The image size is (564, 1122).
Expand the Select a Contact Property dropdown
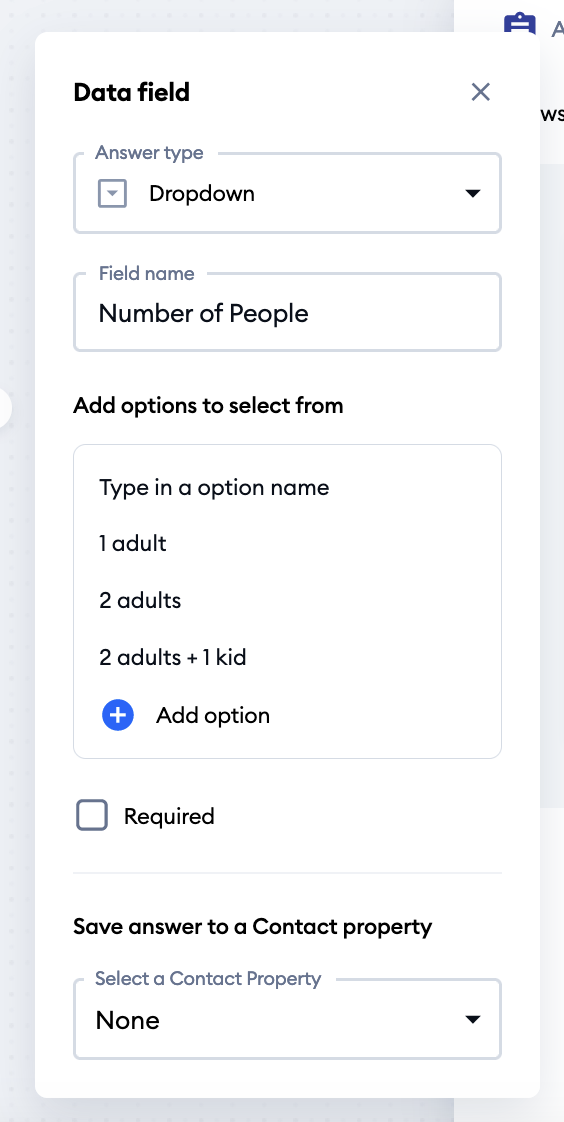pyautogui.click(x=288, y=1019)
